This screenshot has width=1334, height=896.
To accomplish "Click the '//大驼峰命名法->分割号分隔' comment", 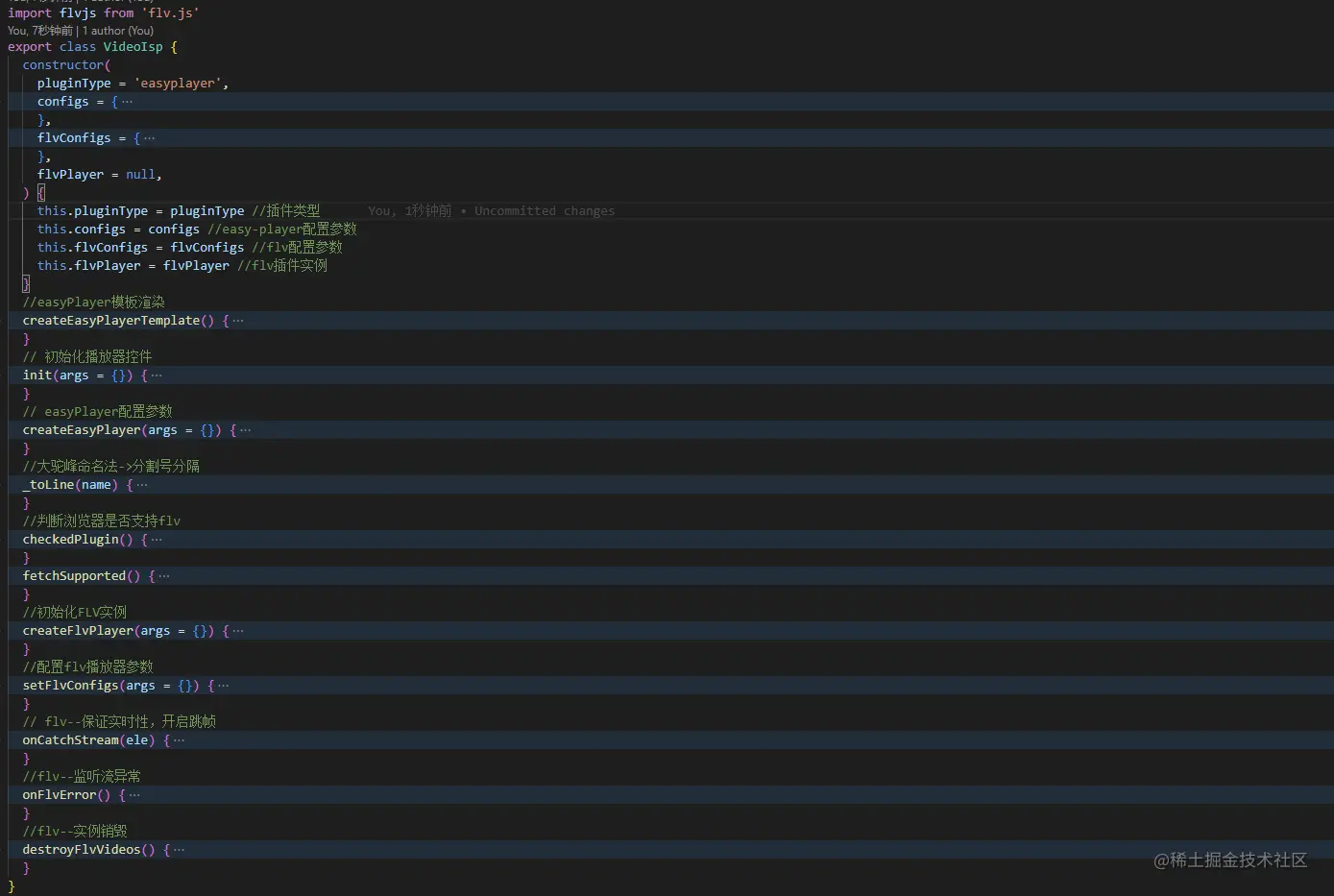I will pos(111,467).
